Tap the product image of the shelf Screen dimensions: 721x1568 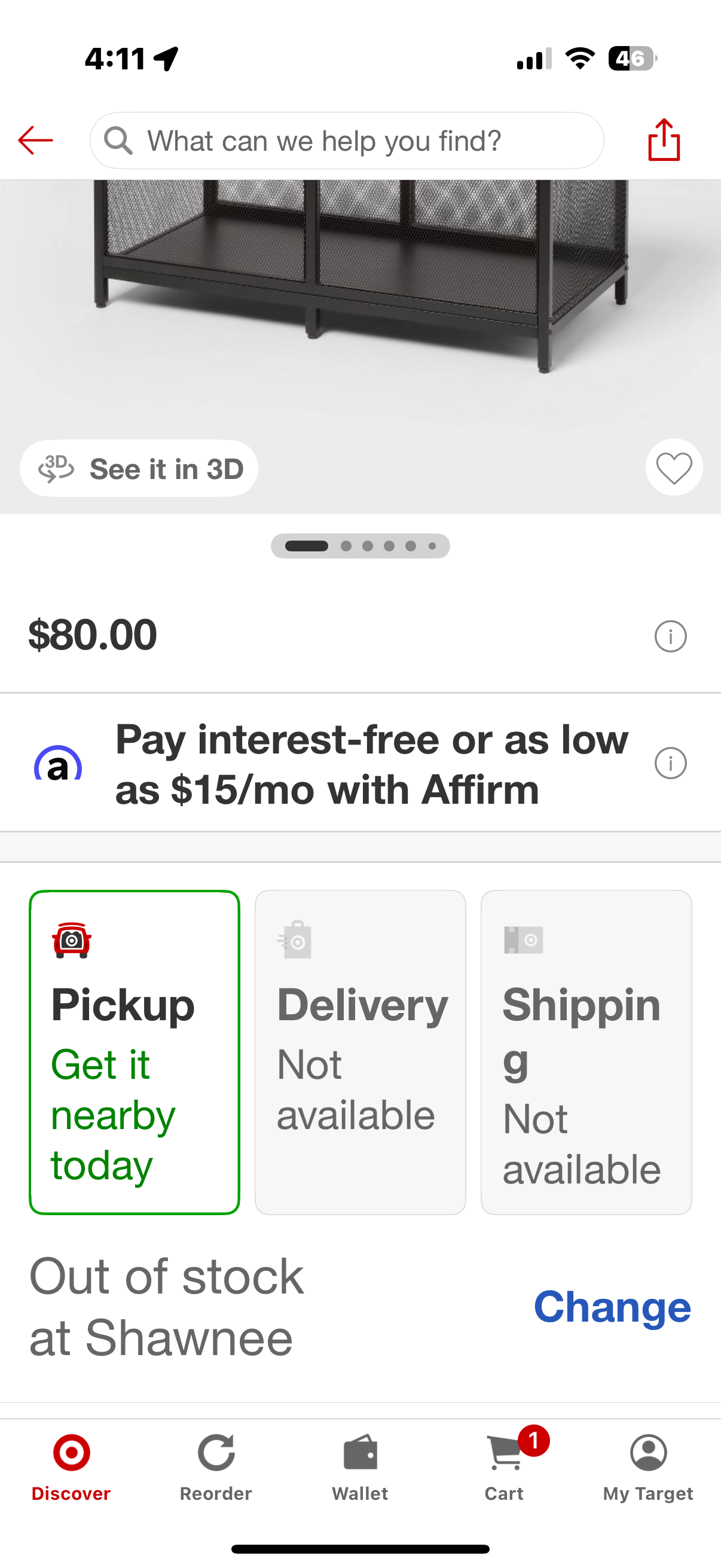pyautogui.click(x=360, y=292)
